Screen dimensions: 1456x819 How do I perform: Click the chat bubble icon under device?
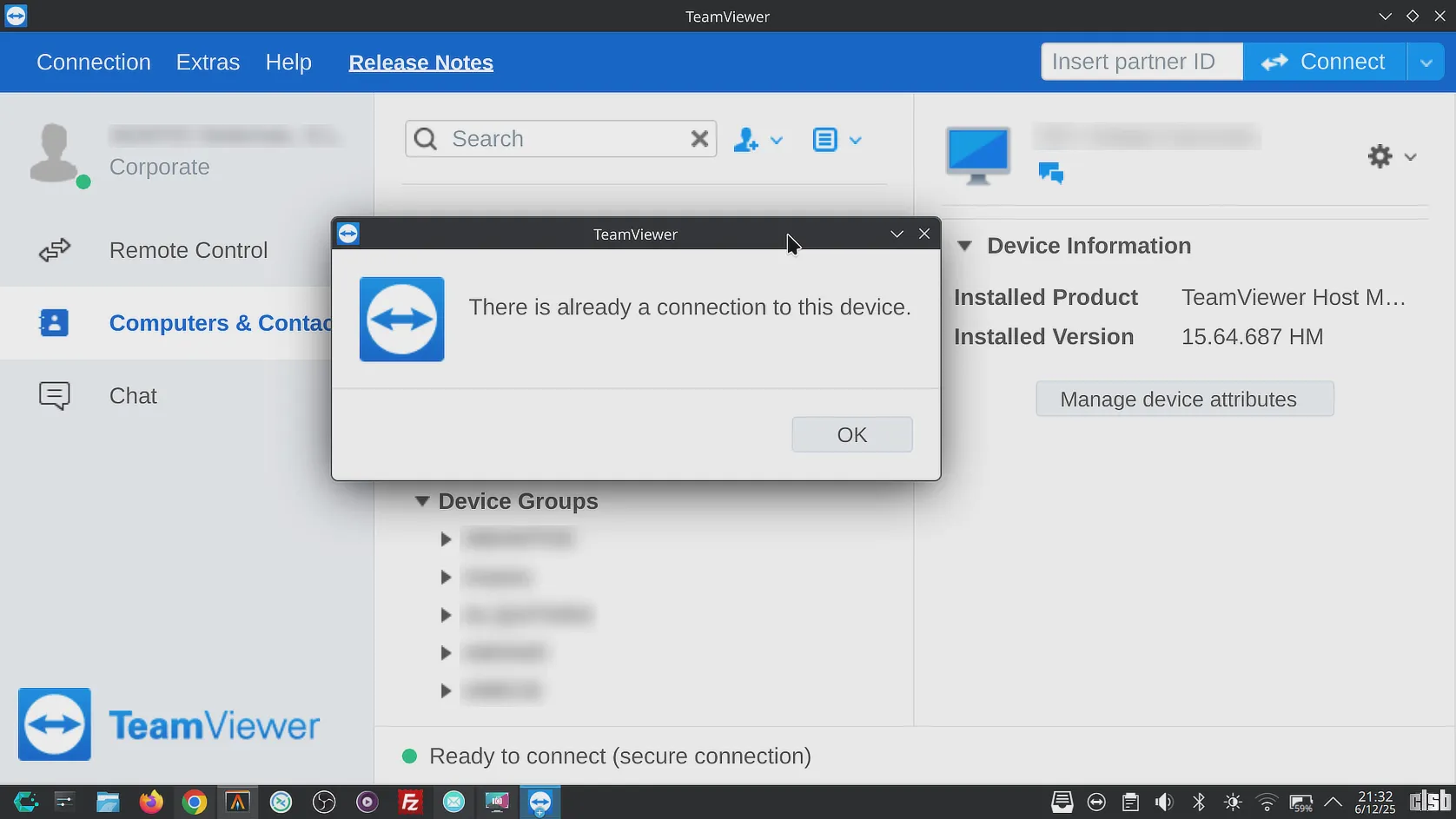pyautogui.click(x=1050, y=173)
